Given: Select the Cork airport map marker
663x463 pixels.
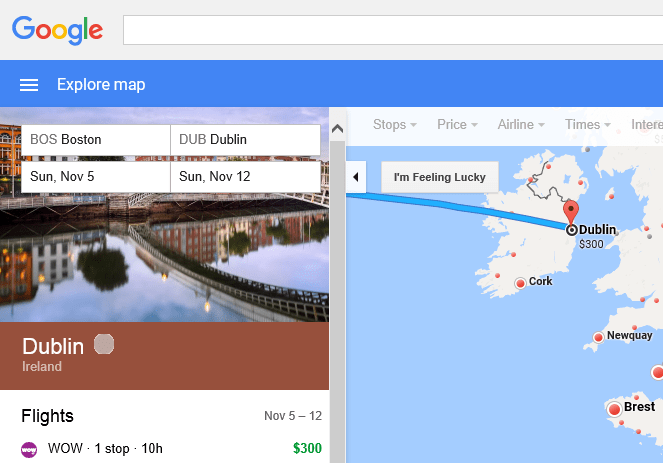Looking at the screenshot, I should point(520,284).
